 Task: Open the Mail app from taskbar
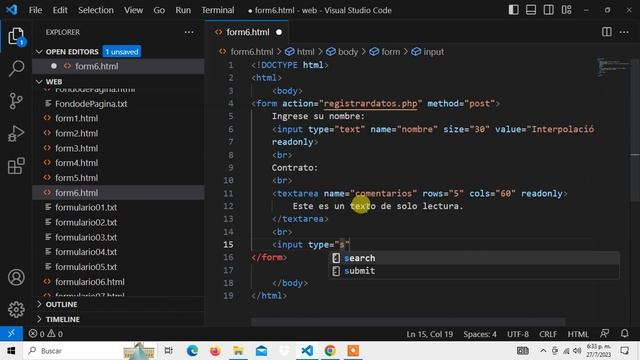pos(261,351)
